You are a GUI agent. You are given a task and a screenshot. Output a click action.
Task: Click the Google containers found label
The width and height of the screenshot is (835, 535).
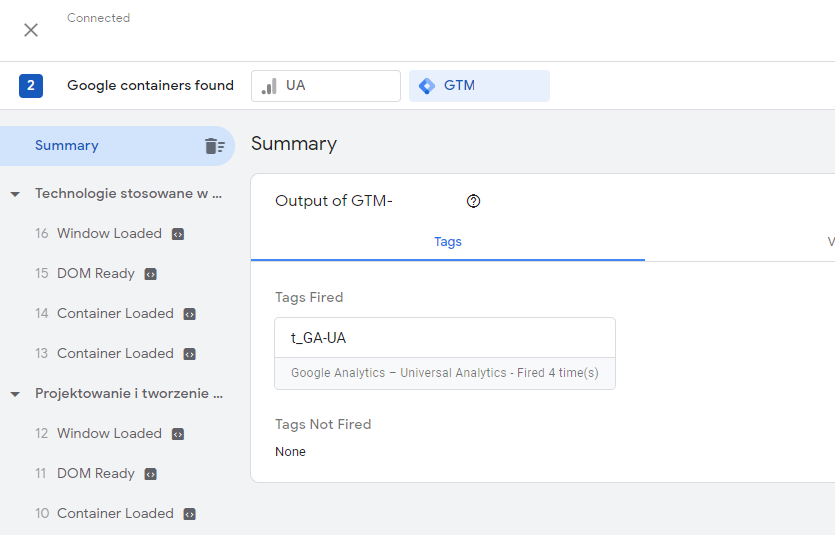click(150, 86)
